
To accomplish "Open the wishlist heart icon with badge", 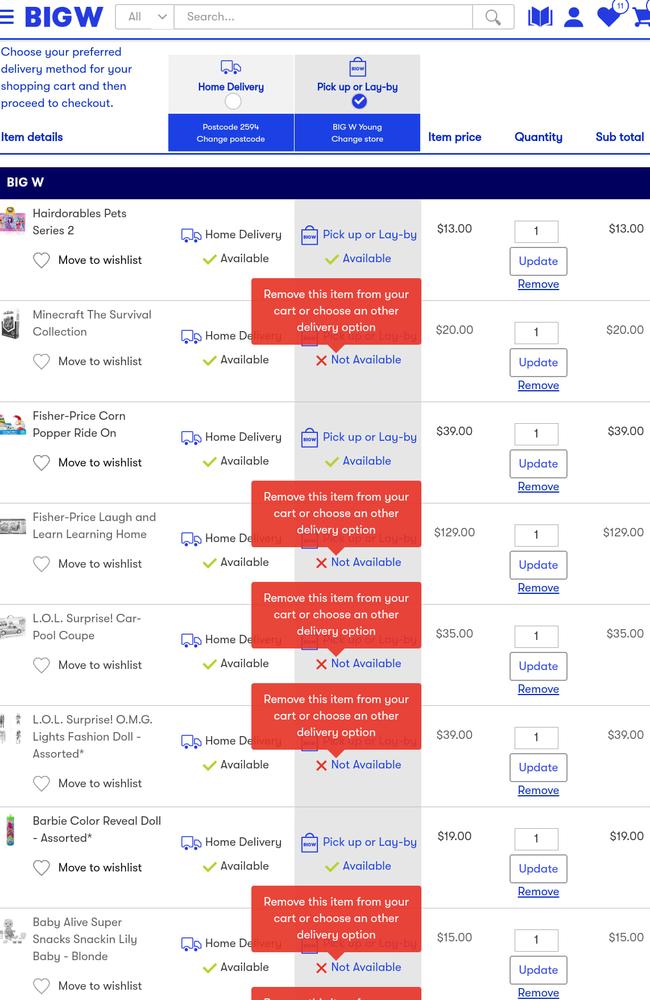I will (610, 15).
